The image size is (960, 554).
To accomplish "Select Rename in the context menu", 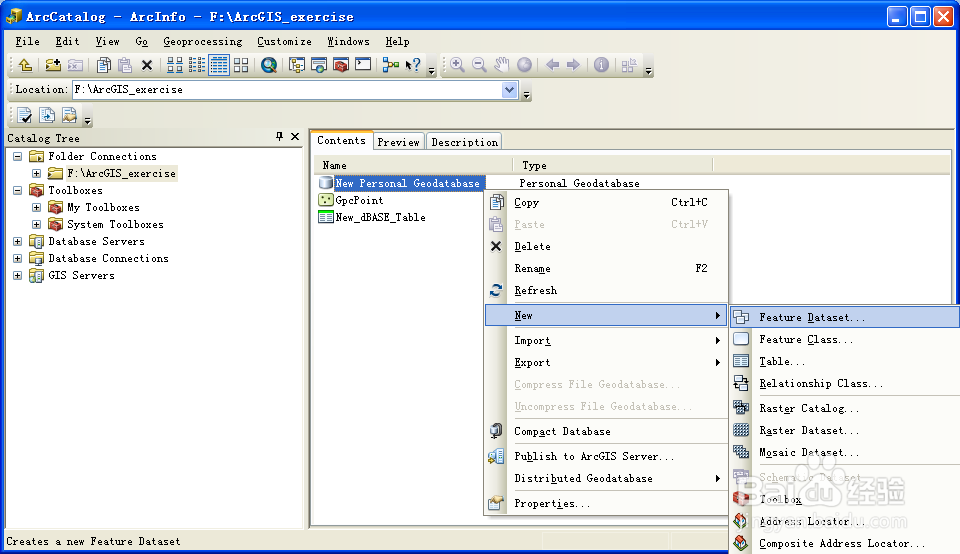I will (606, 269).
